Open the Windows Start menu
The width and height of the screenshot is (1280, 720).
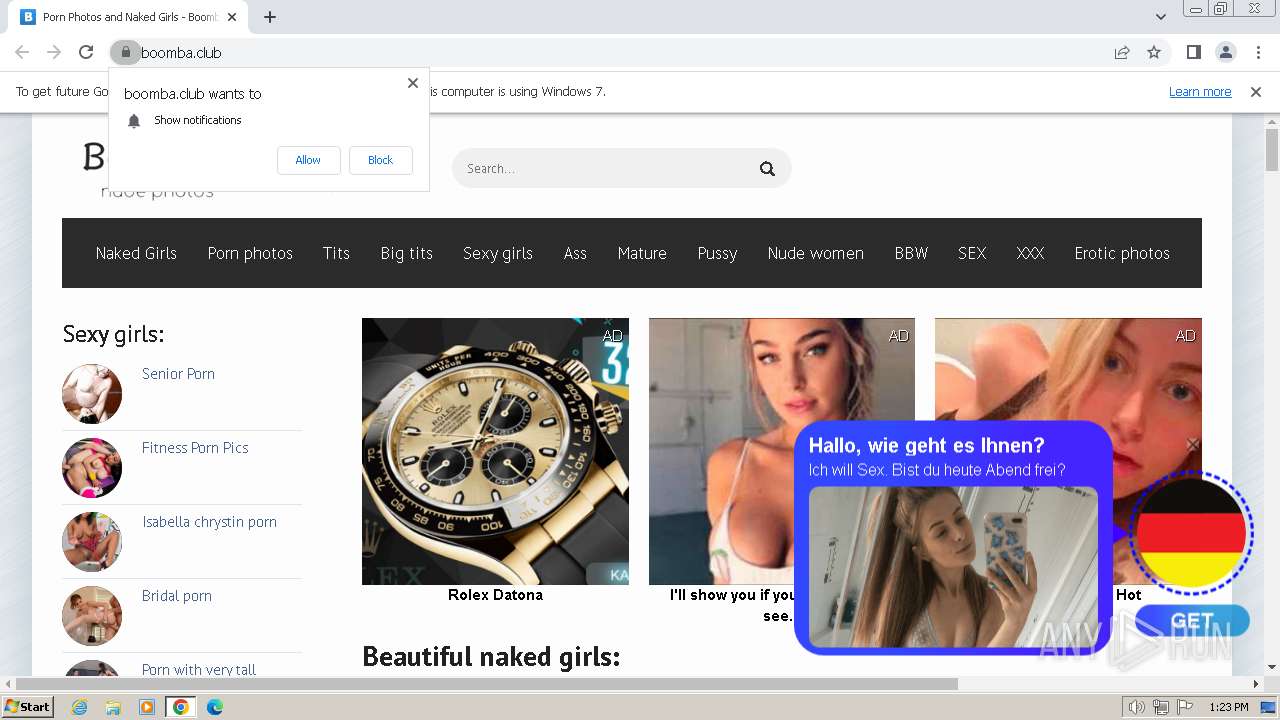27,707
